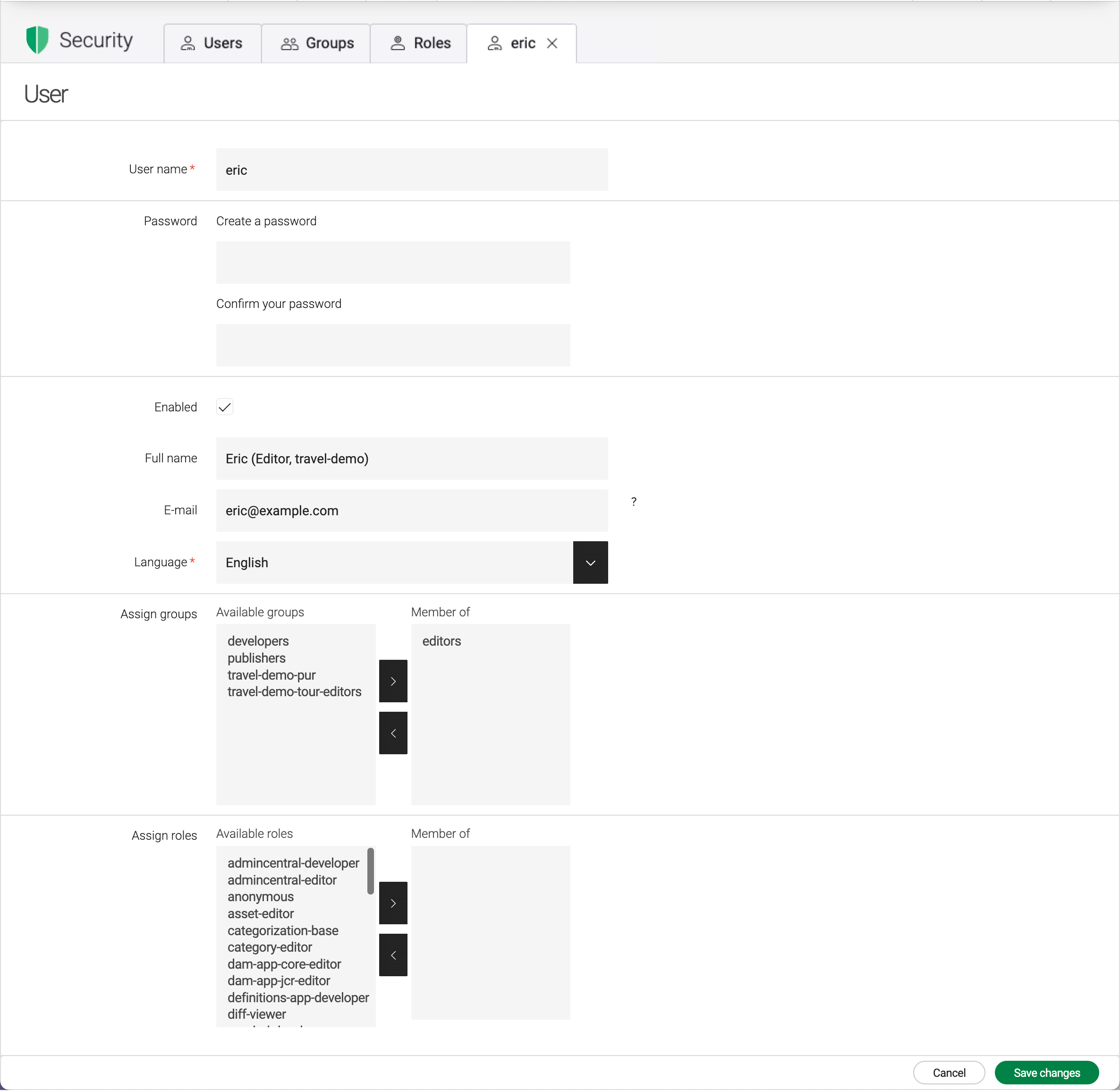This screenshot has width=1120, height=1091.
Task: Click close icon on eric tab
Action: click(x=553, y=43)
